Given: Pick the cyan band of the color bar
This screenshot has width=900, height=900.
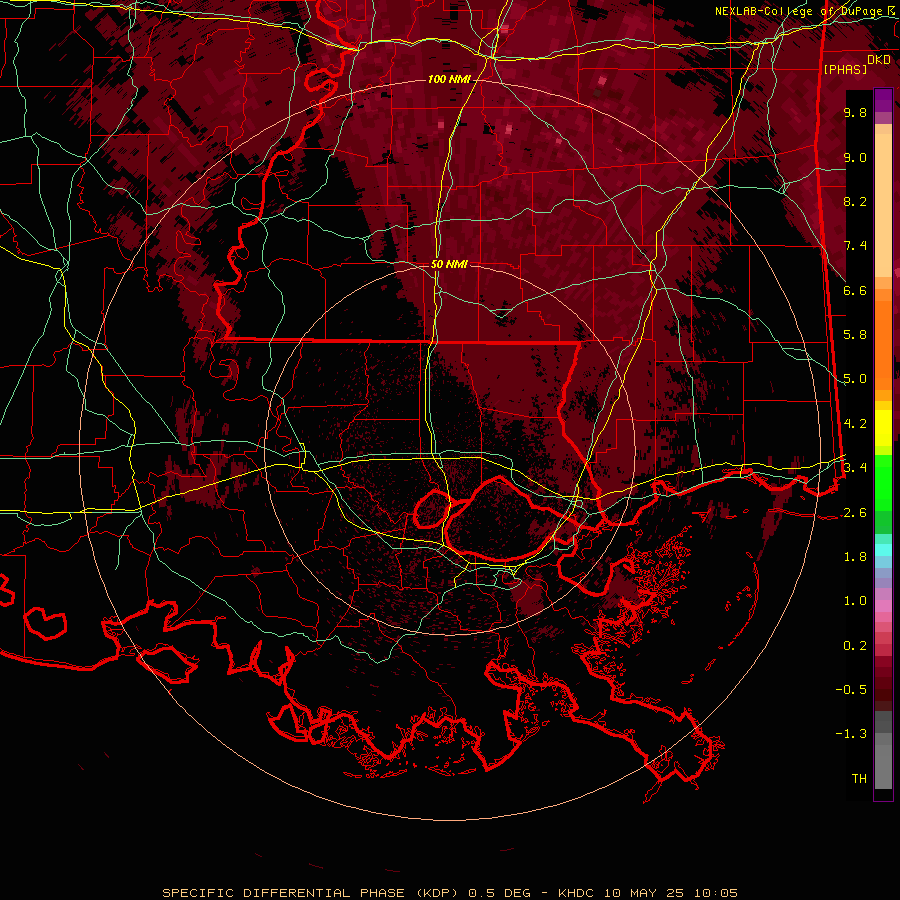Looking at the screenshot, I should (x=883, y=550).
